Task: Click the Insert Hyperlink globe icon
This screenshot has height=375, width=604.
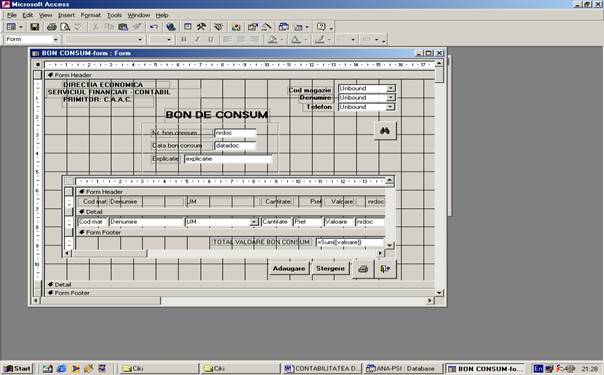Action: click(171, 27)
